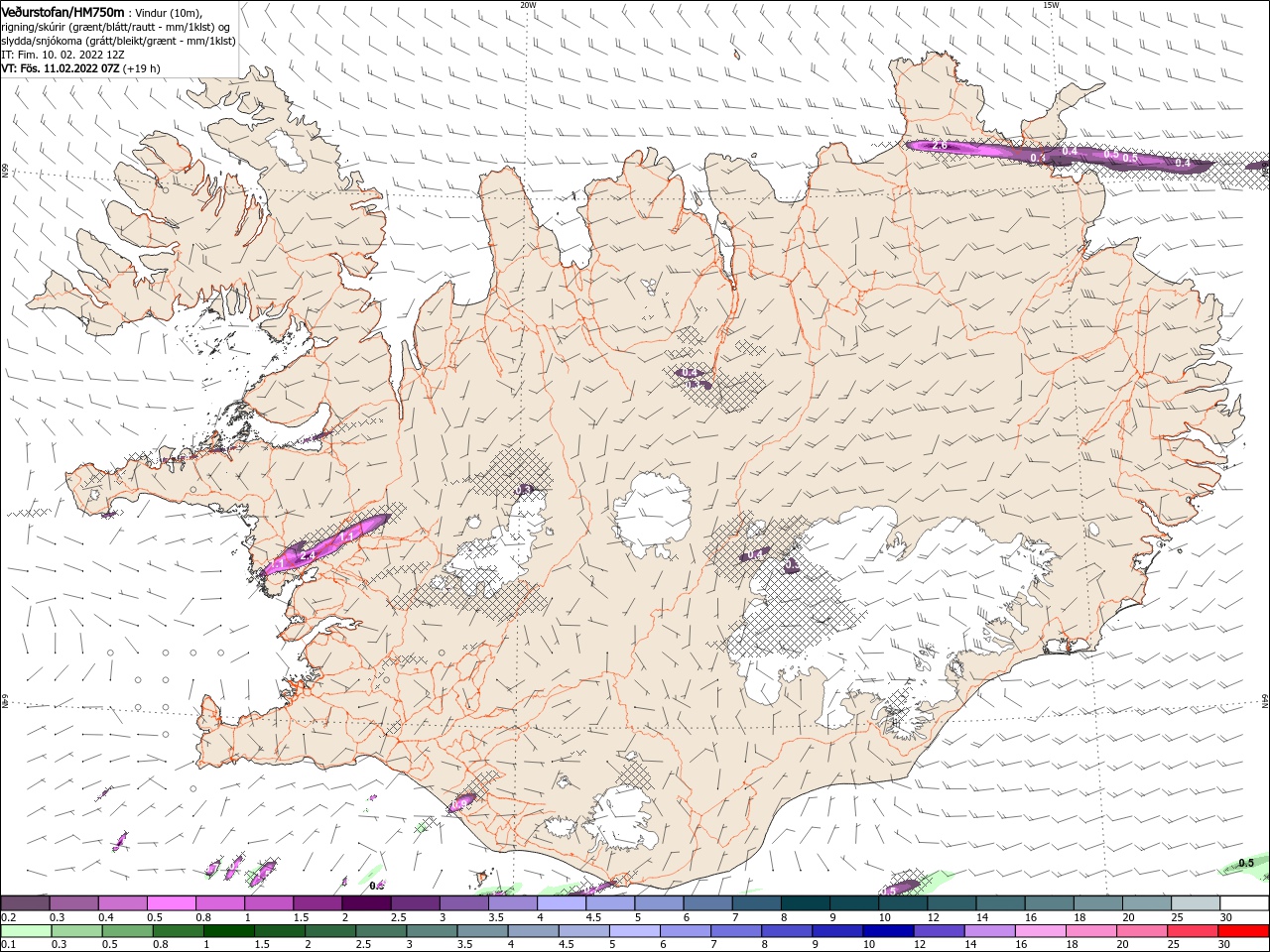
Task: Click the '2.8' precipitation value on northeast band
Action: point(940,147)
